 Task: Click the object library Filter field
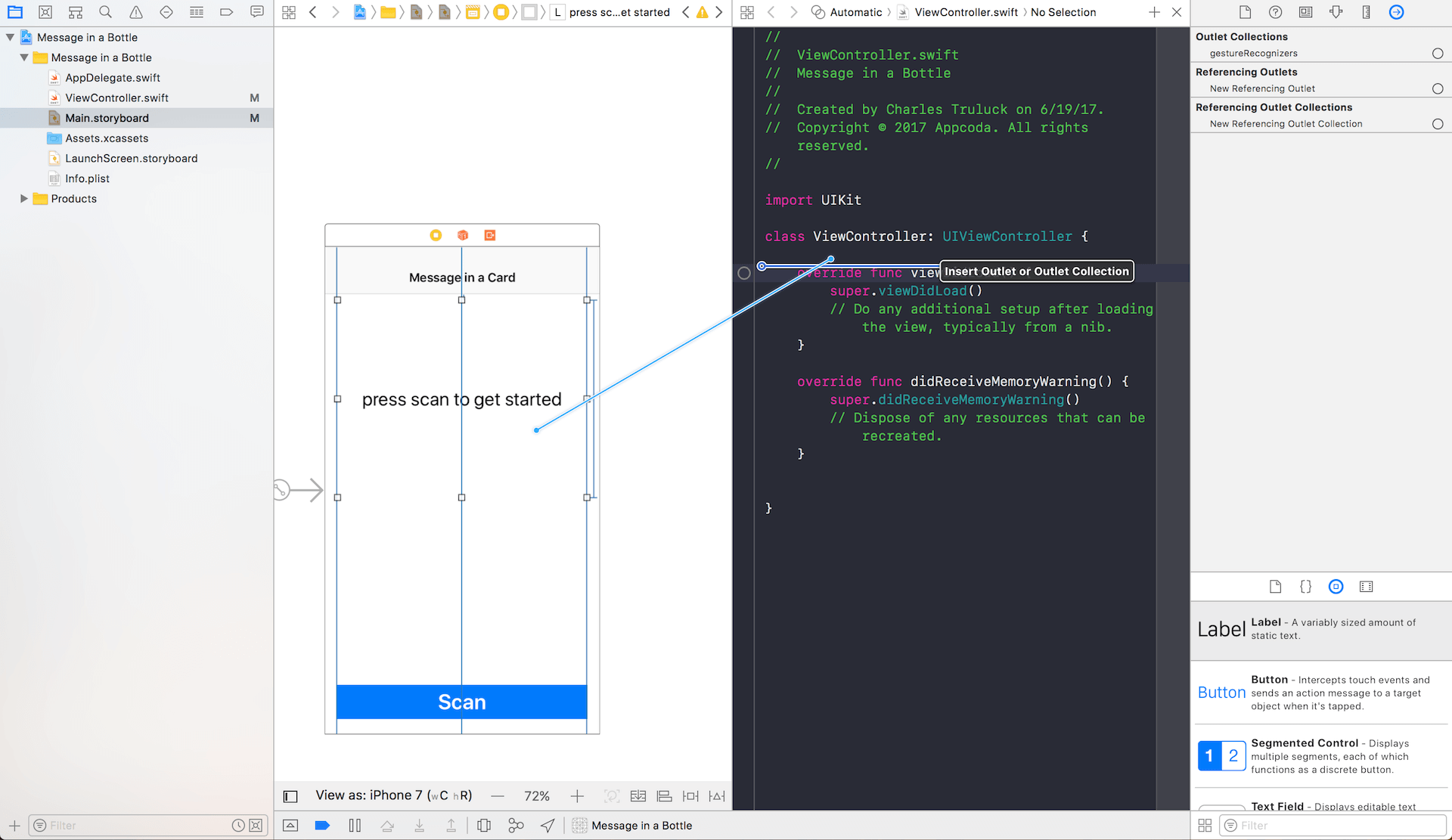[1331, 826]
